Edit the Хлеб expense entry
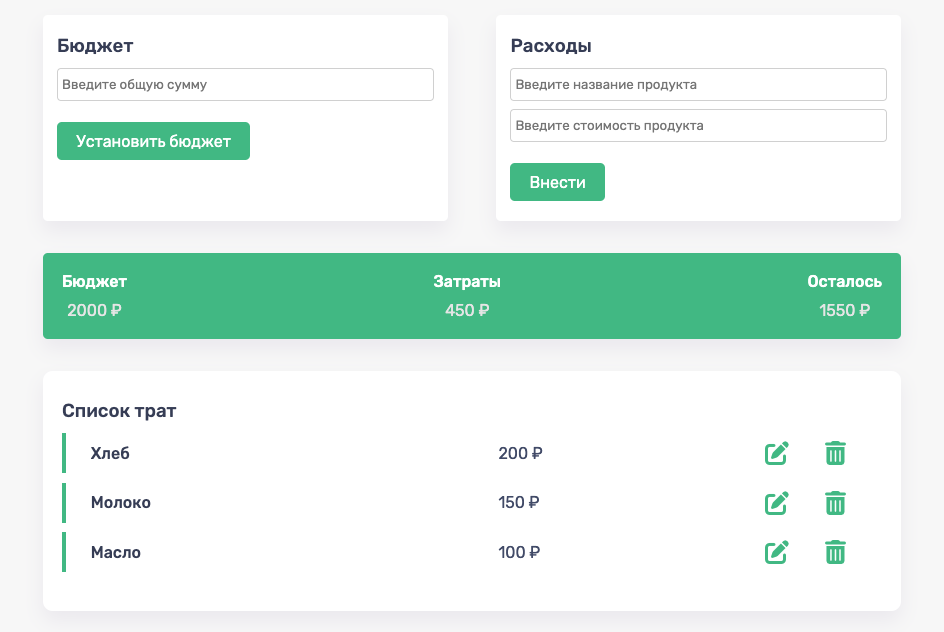This screenshot has height=632, width=944. click(x=776, y=453)
